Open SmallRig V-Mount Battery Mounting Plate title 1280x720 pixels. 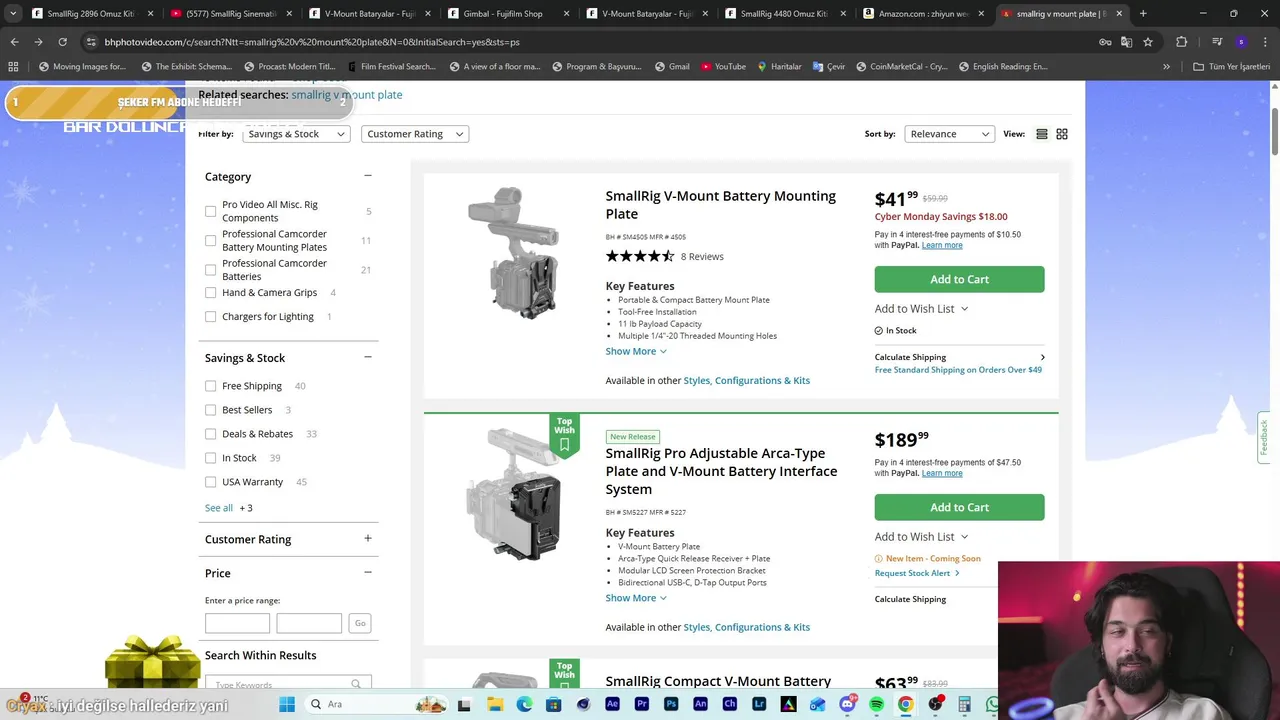pyautogui.click(x=721, y=205)
